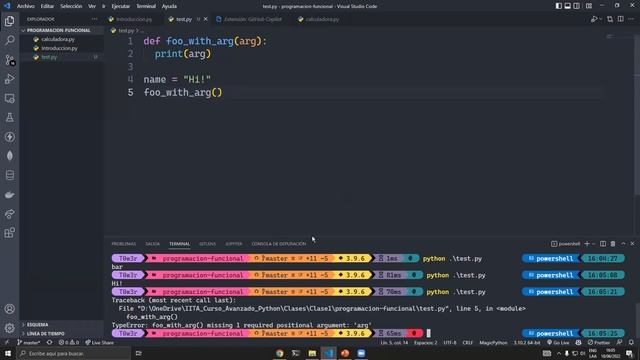Viewport: 640px width, 360px height.
Task: Switch to the PROBLEMAS panel tab
Action: pyautogui.click(x=124, y=244)
